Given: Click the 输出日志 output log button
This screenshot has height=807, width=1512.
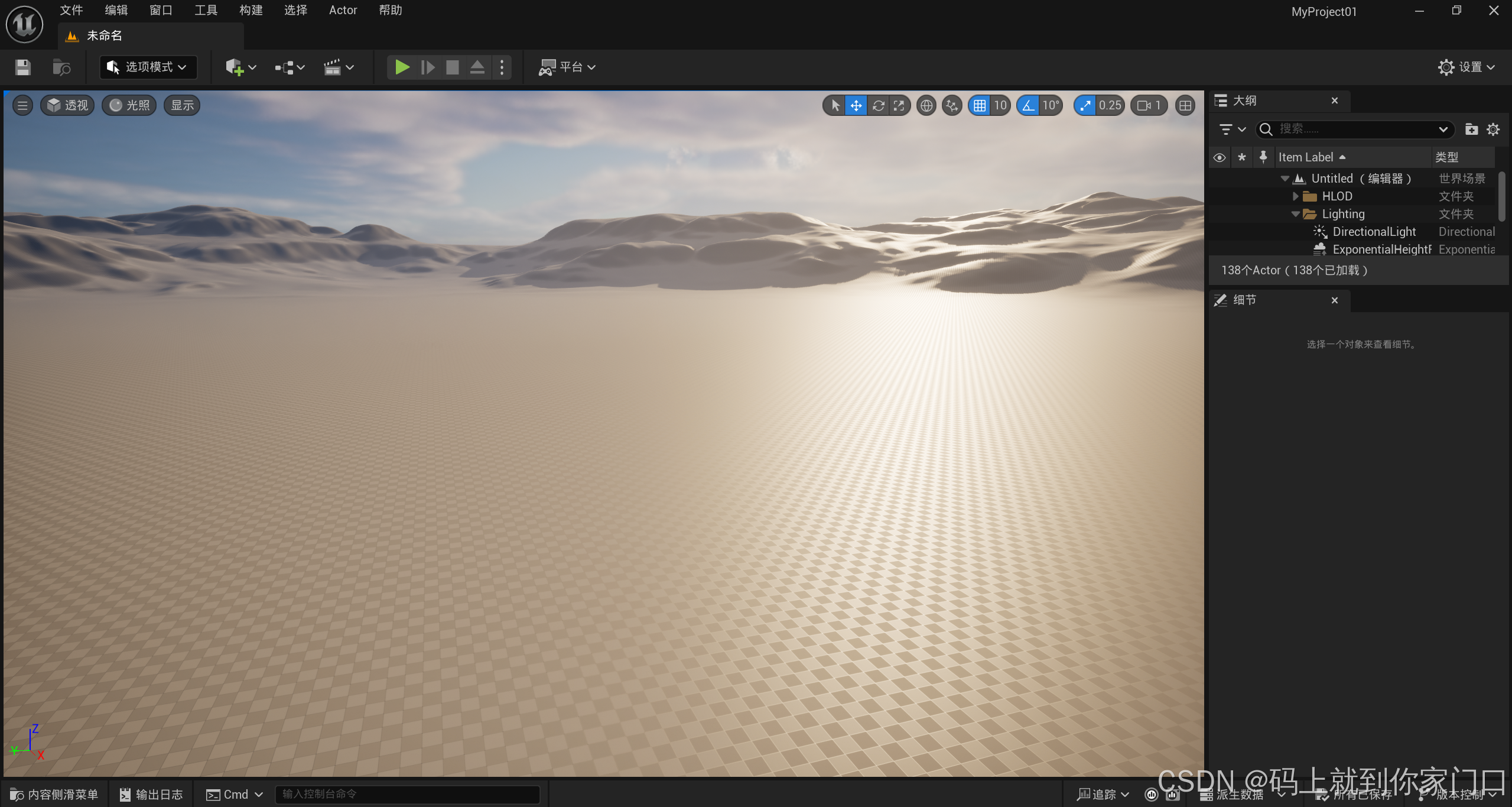Looking at the screenshot, I should (151, 794).
